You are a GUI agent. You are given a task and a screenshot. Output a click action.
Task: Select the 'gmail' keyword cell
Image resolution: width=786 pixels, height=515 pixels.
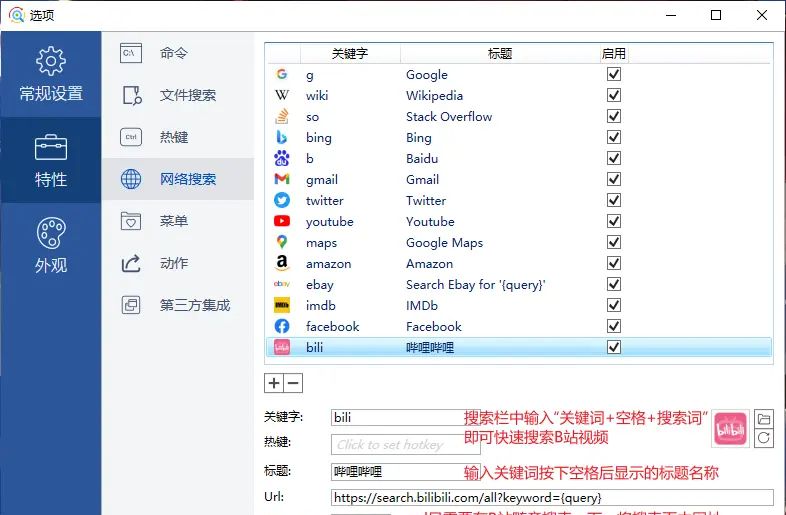tap(322, 180)
